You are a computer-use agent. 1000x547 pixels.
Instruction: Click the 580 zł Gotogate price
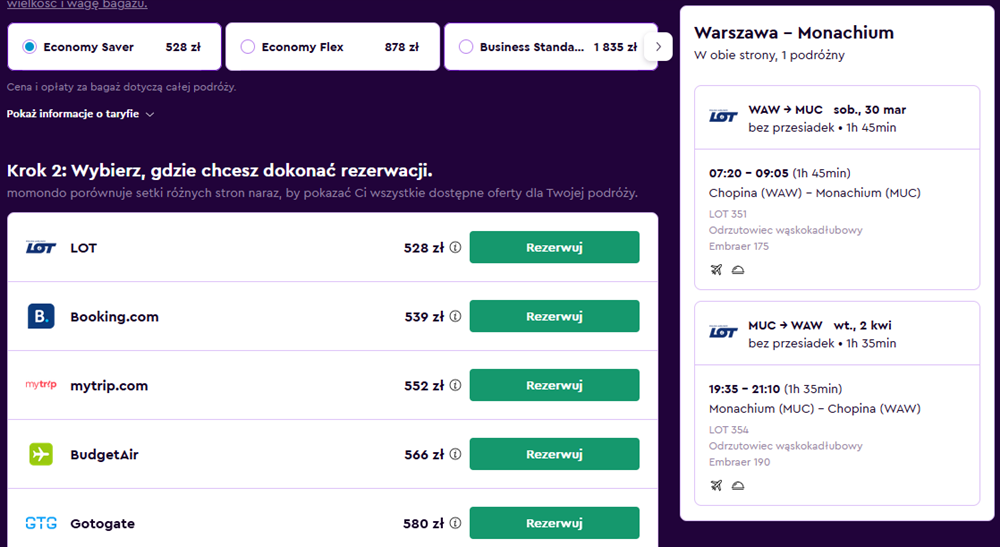423,523
